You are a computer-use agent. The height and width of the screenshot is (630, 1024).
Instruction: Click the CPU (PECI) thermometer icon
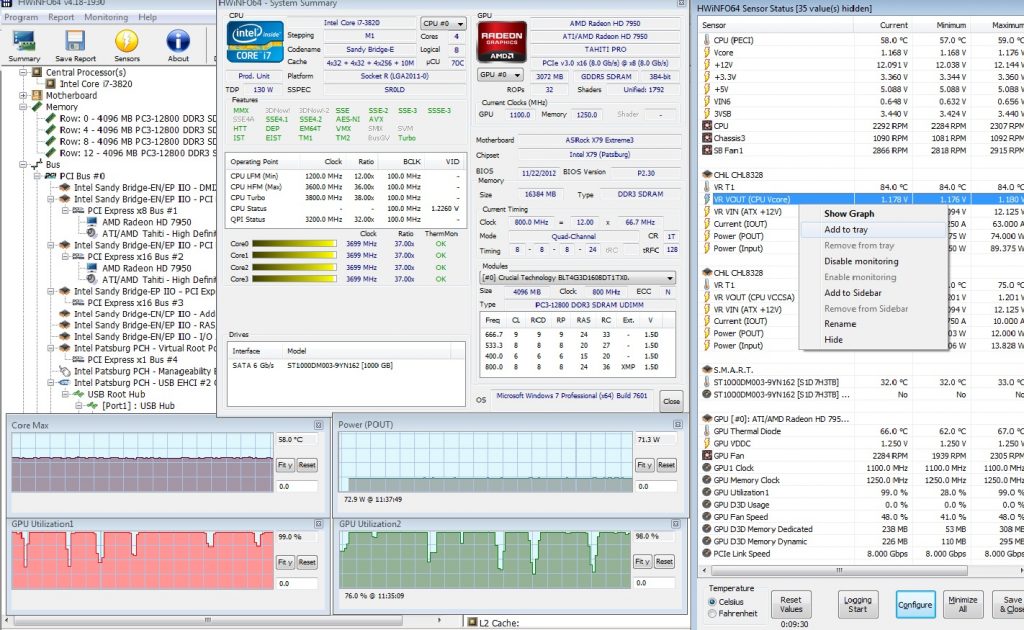707,40
